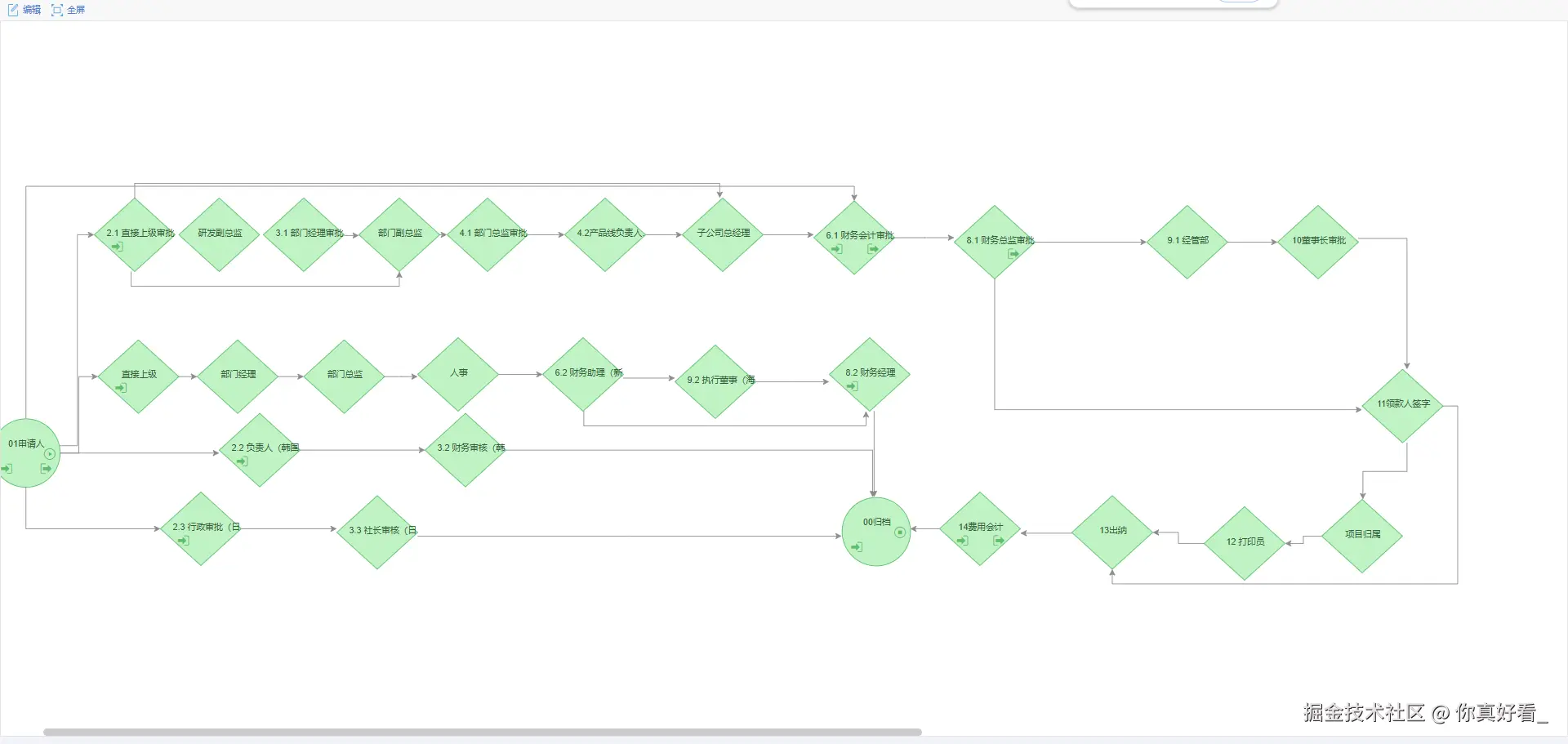Click the entry icon on 8.2 财务经理

[x=853, y=386]
